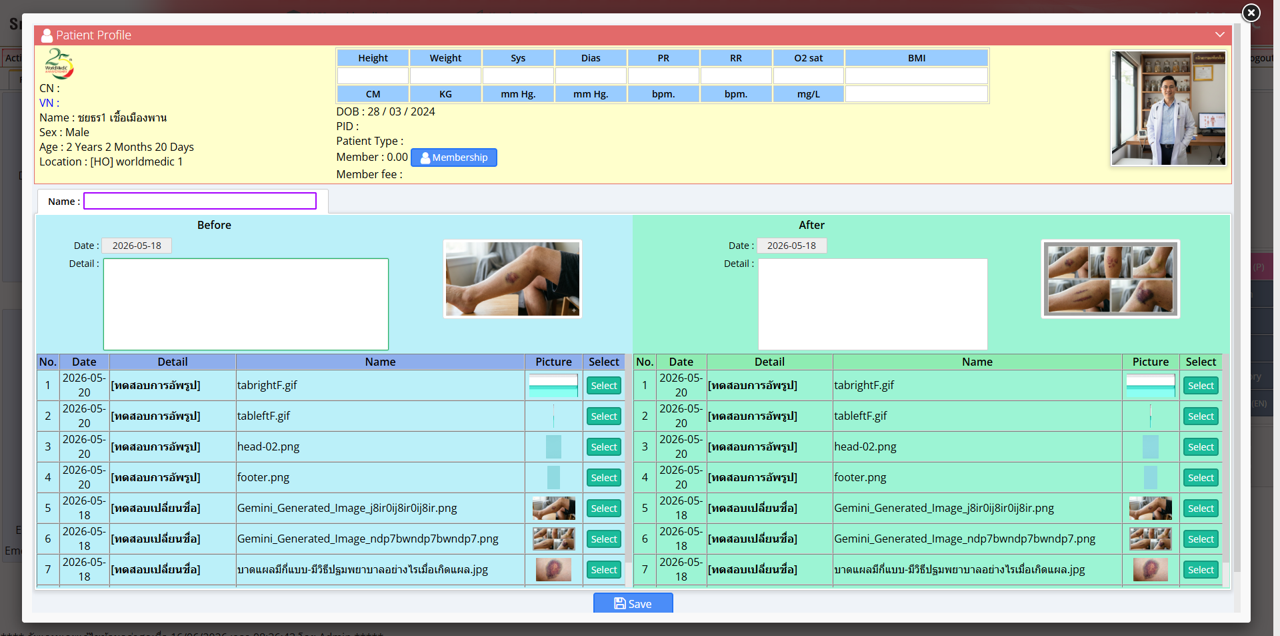Screen dimensions: 1280x636
Task: Select row 7 jpg in Before table
Action: point(604,569)
